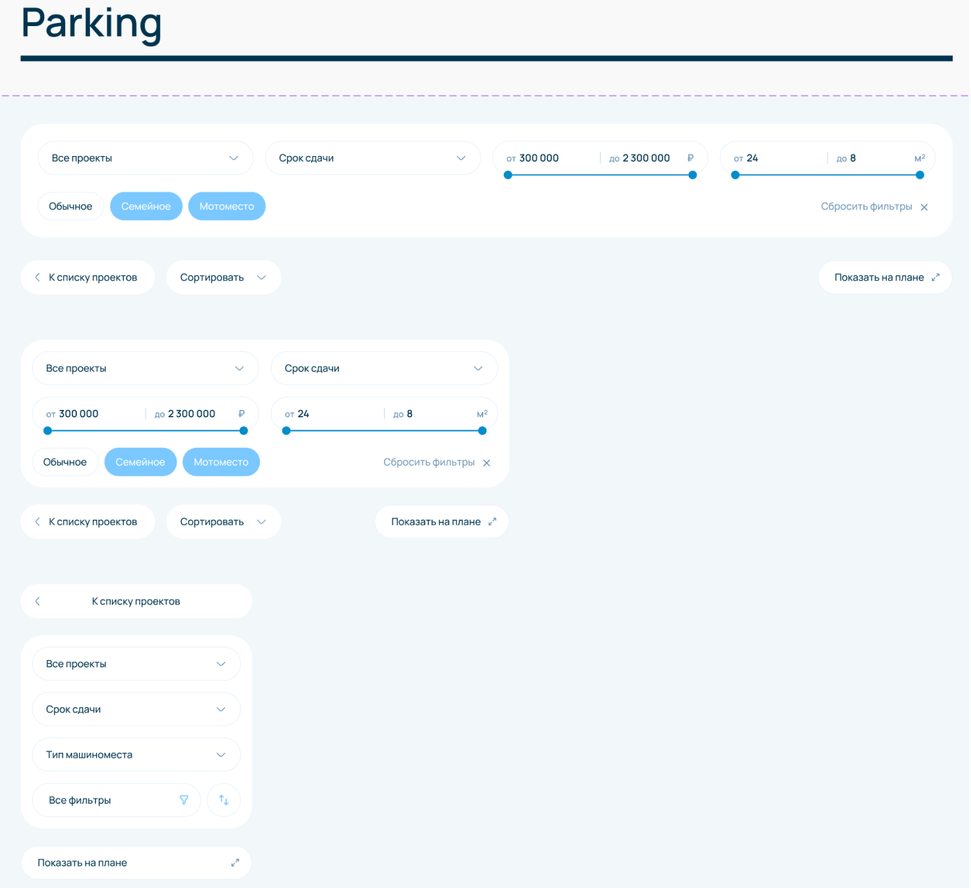The image size is (971, 888).
Task: Open Все проекты dropdown in the middle panel
Action: (x=146, y=368)
